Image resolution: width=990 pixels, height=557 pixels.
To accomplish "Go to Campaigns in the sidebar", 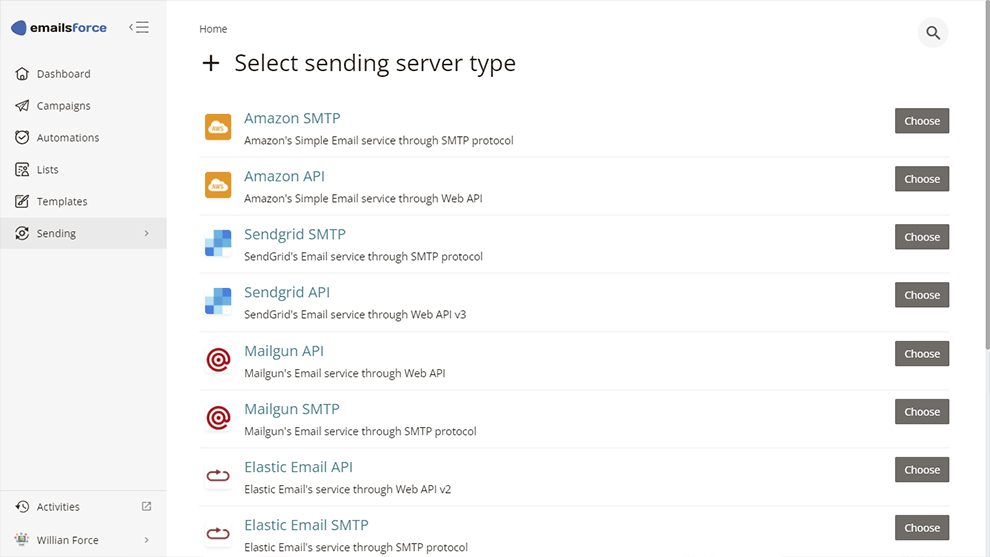I will point(63,106).
